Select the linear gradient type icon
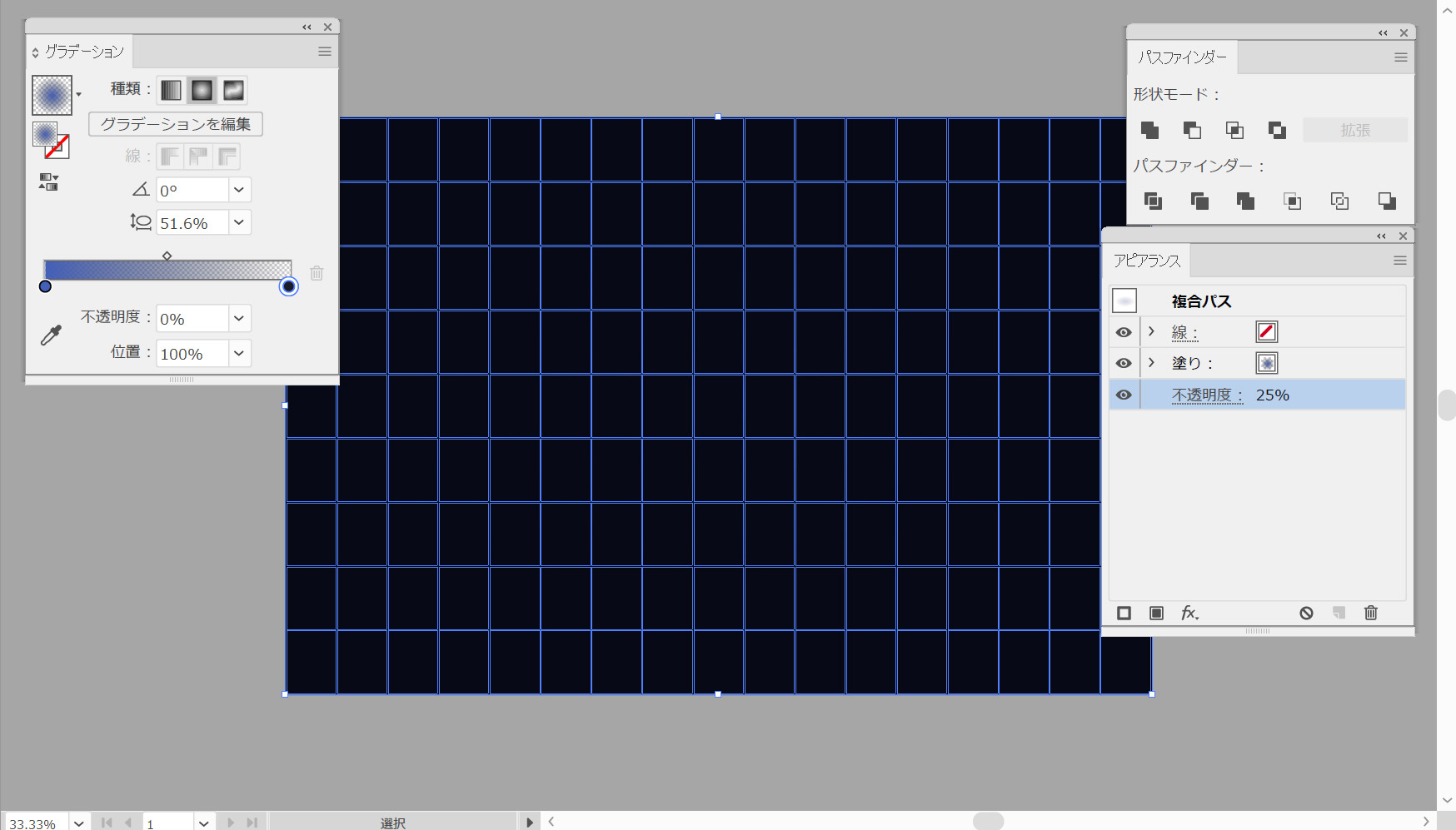Screen dimensions: 1456x830 tap(171, 90)
